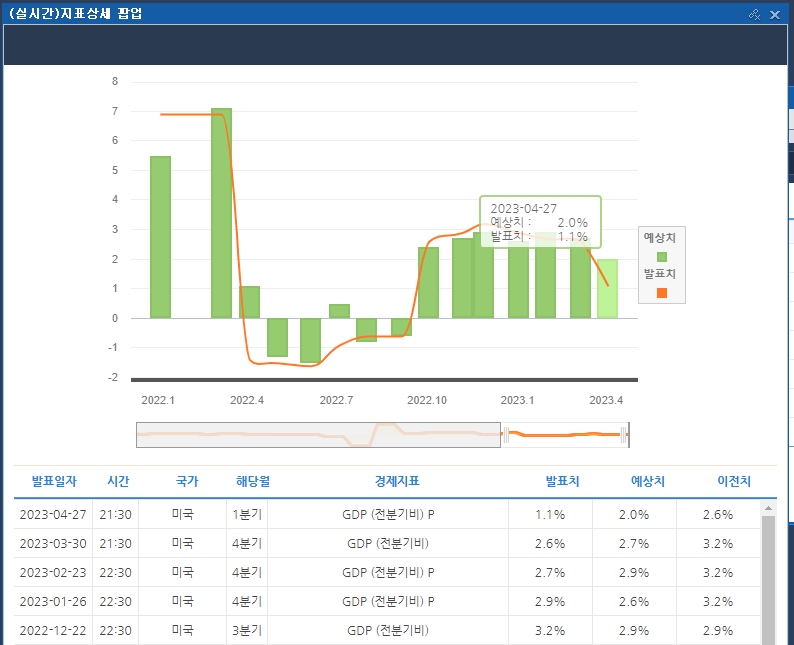Click the right handle of the range navigator
The image size is (794, 645).
624,435
